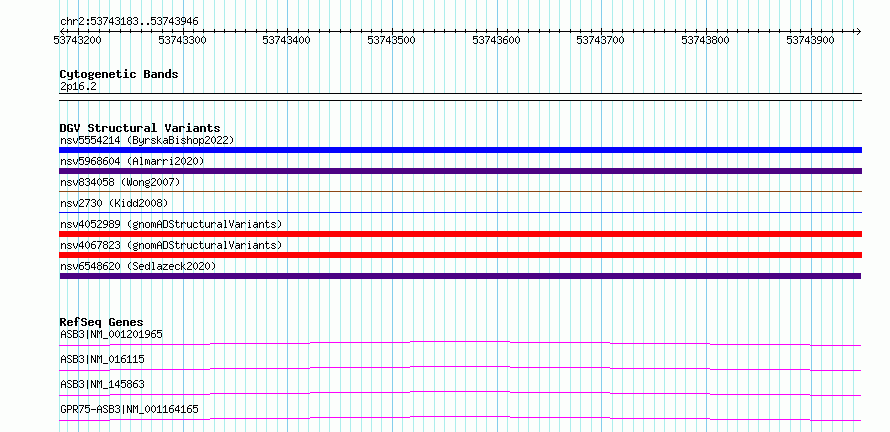
Task: Select ruler position 53743400
Action: [x=287, y=40]
